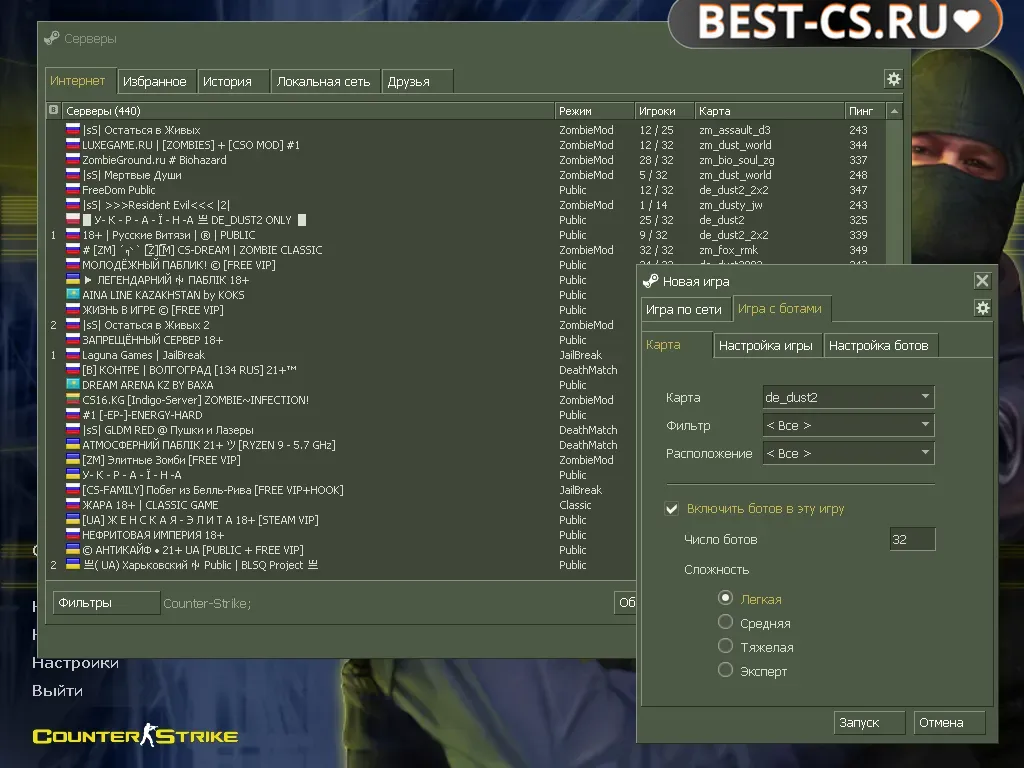This screenshot has width=1024, height=768.
Task: Select server © АНТИКАЙФ 21+ UA
Action: click(341, 550)
